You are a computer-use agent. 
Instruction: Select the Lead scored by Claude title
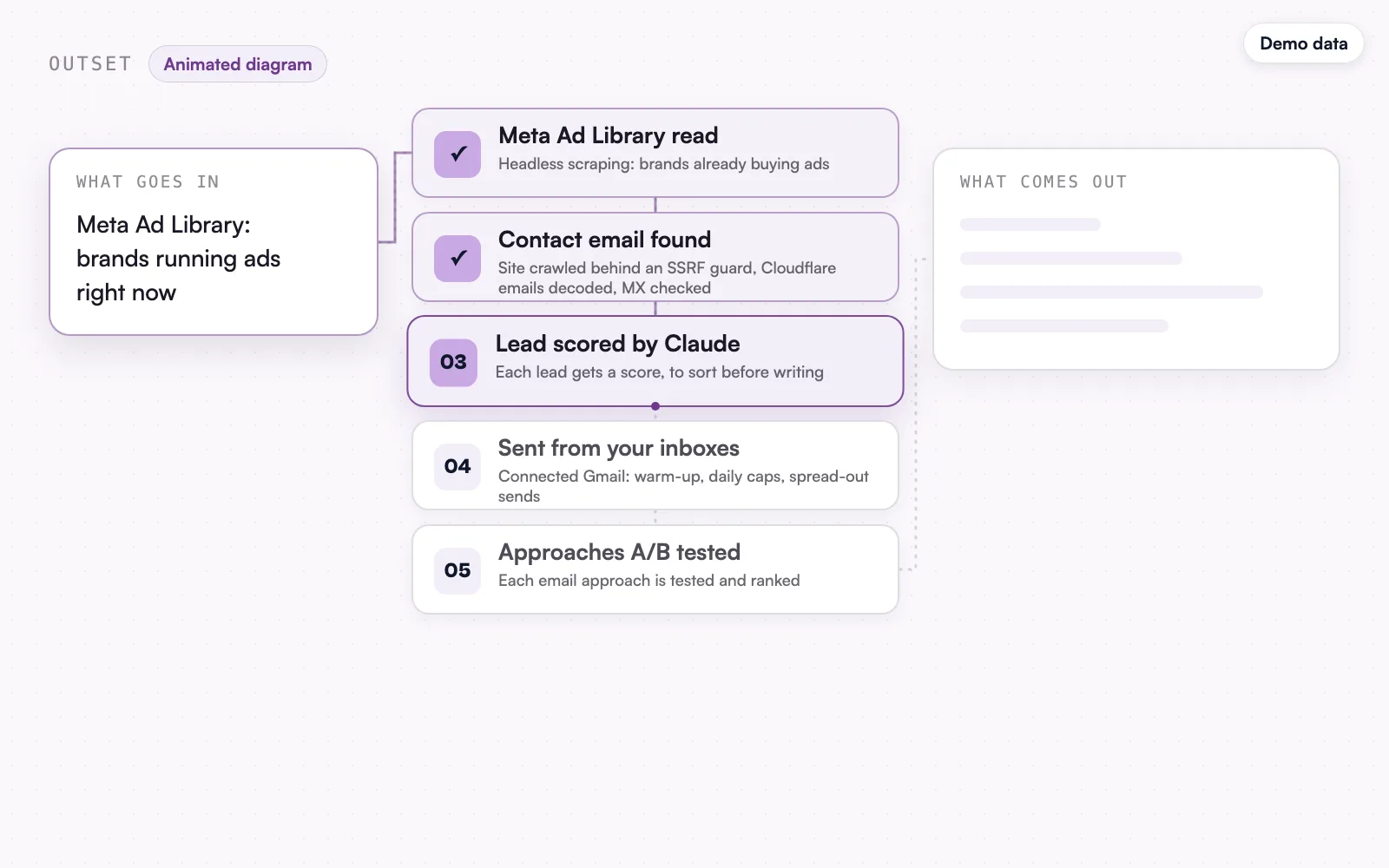pos(617,344)
